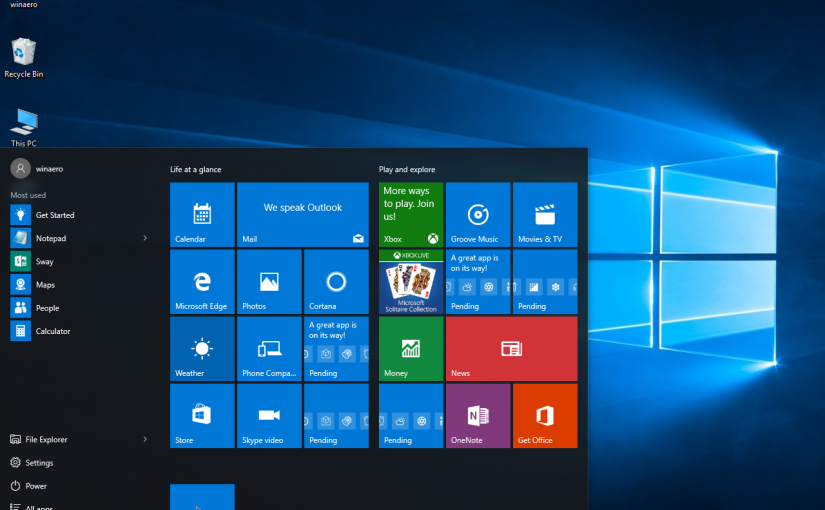The image size is (825, 510).
Task: Click the Get Office tile
Action: 545,416
